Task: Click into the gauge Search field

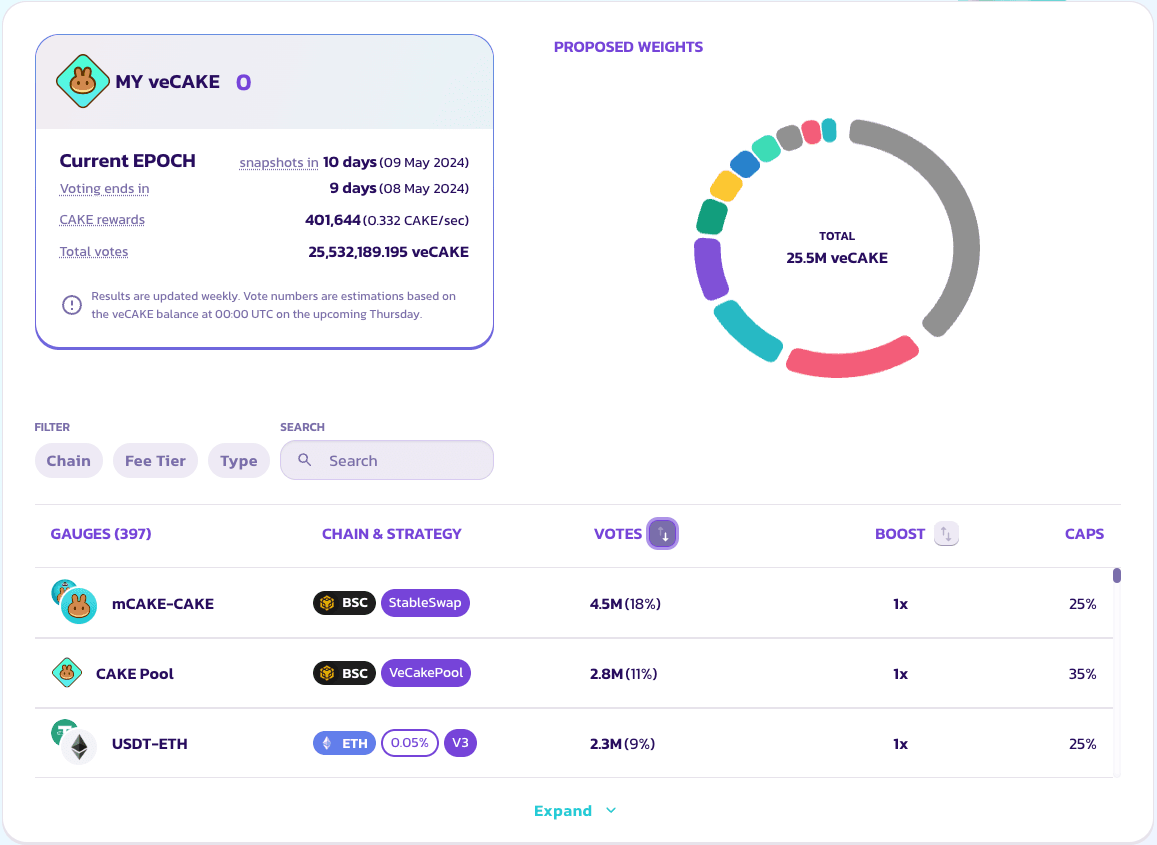Action: (x=400, y=461)
